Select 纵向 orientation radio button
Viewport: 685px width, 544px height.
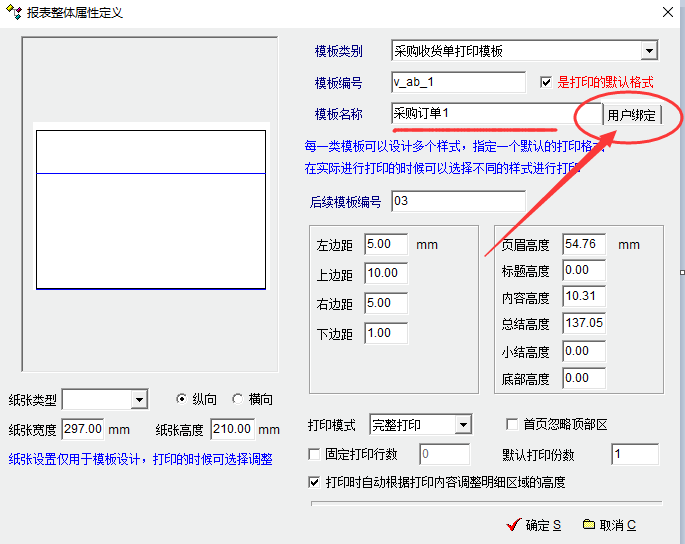(x=182, y=399)
